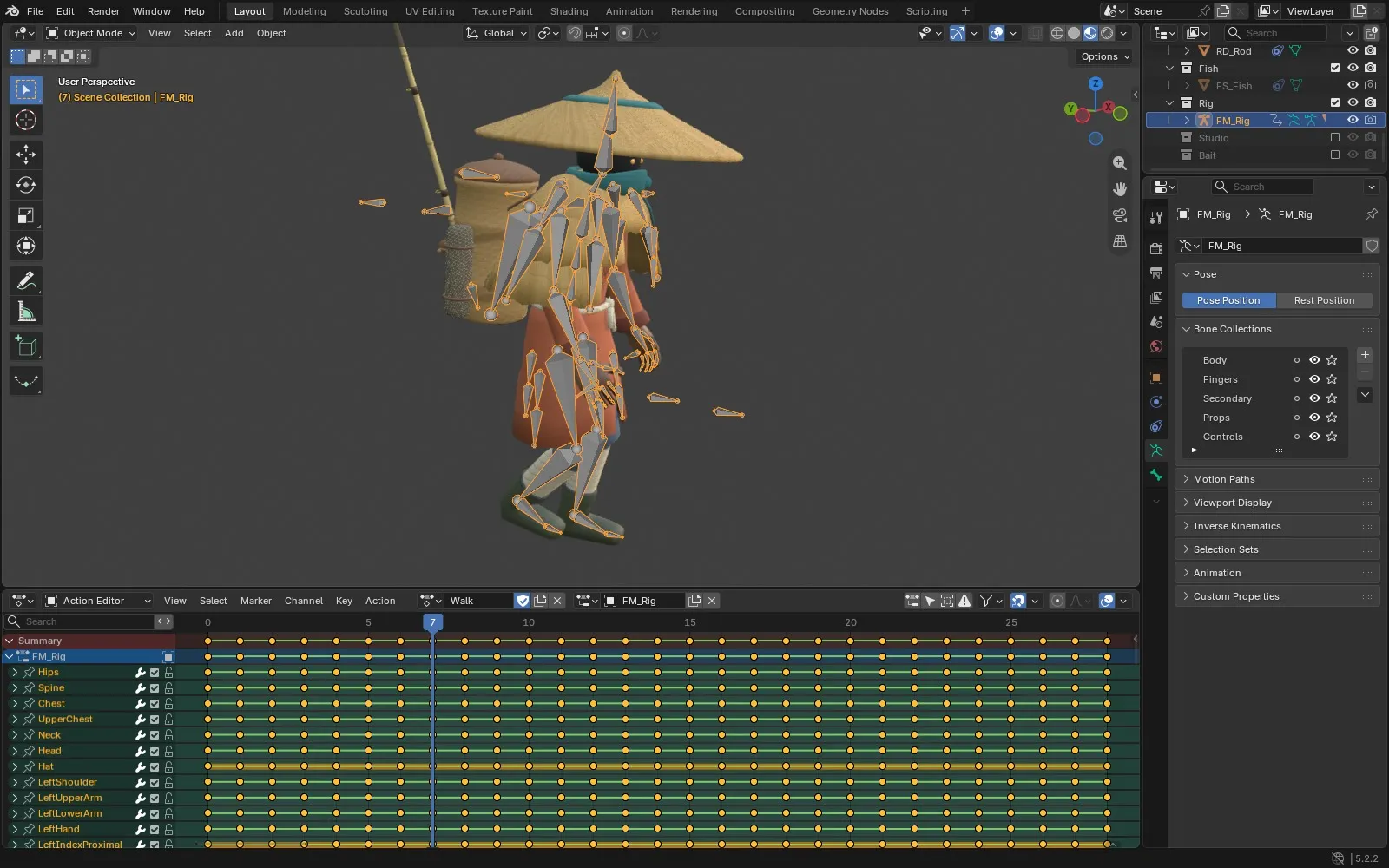Choose the Annotate pencil tool
The width and height of the screenshot is (1389, 868).
(26, 280)
